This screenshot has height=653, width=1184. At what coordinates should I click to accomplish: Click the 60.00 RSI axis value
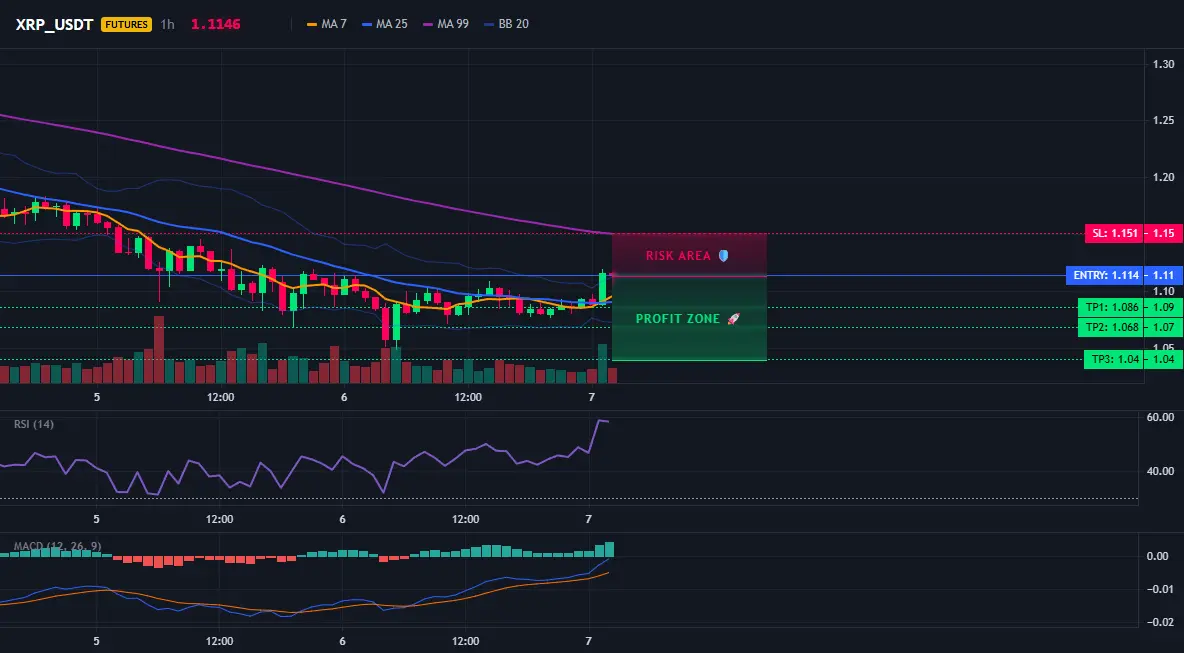click(x=1161, y=417)
